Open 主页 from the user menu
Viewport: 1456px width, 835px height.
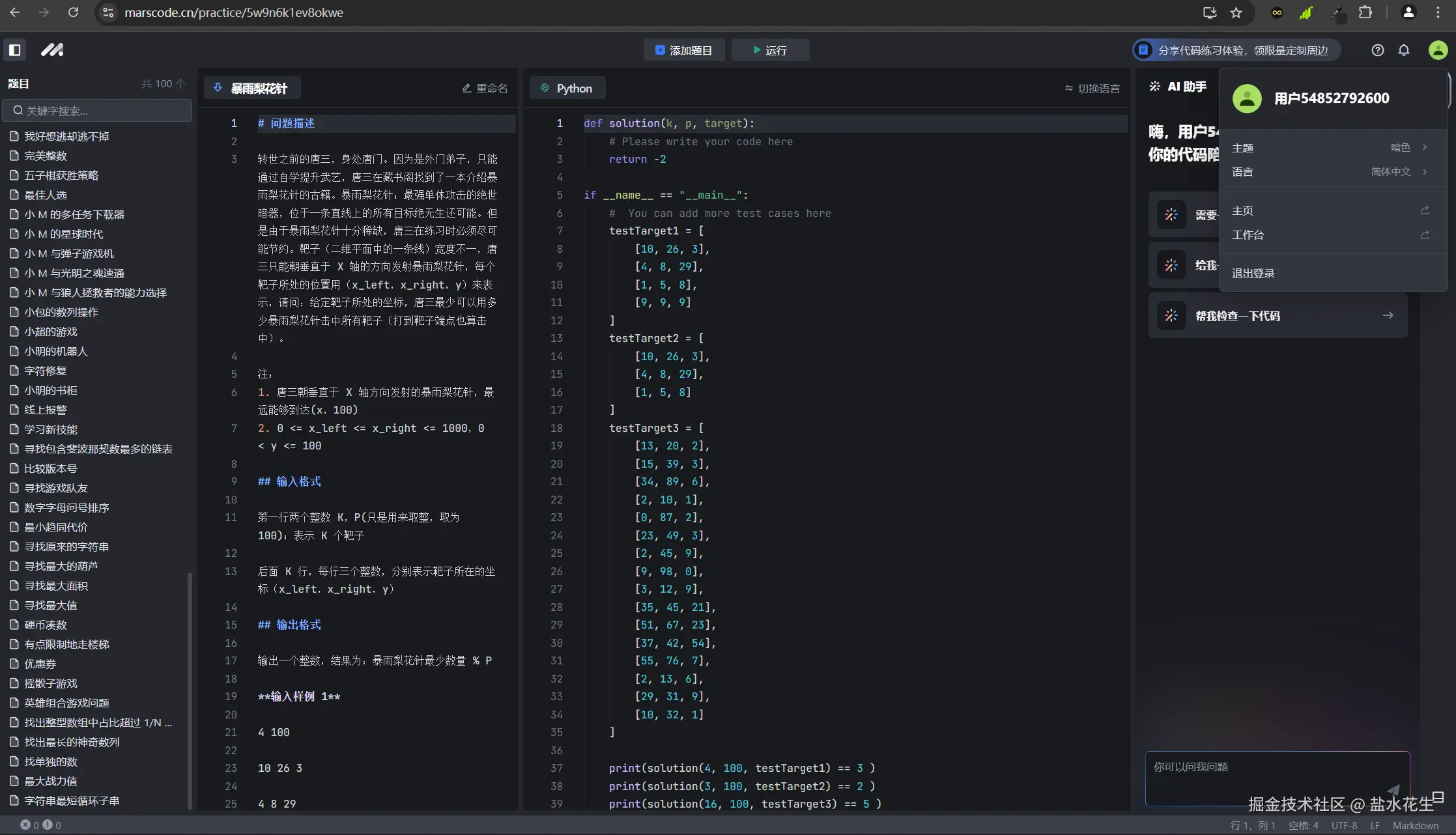[1241, 210]
